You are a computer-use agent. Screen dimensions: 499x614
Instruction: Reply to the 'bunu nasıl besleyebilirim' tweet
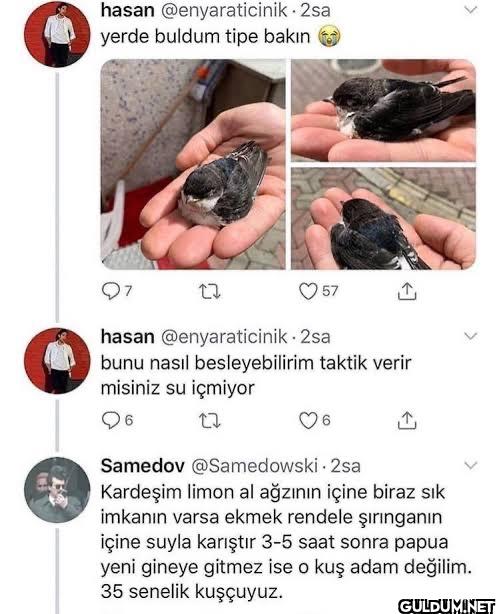click(x=111, y=421)
